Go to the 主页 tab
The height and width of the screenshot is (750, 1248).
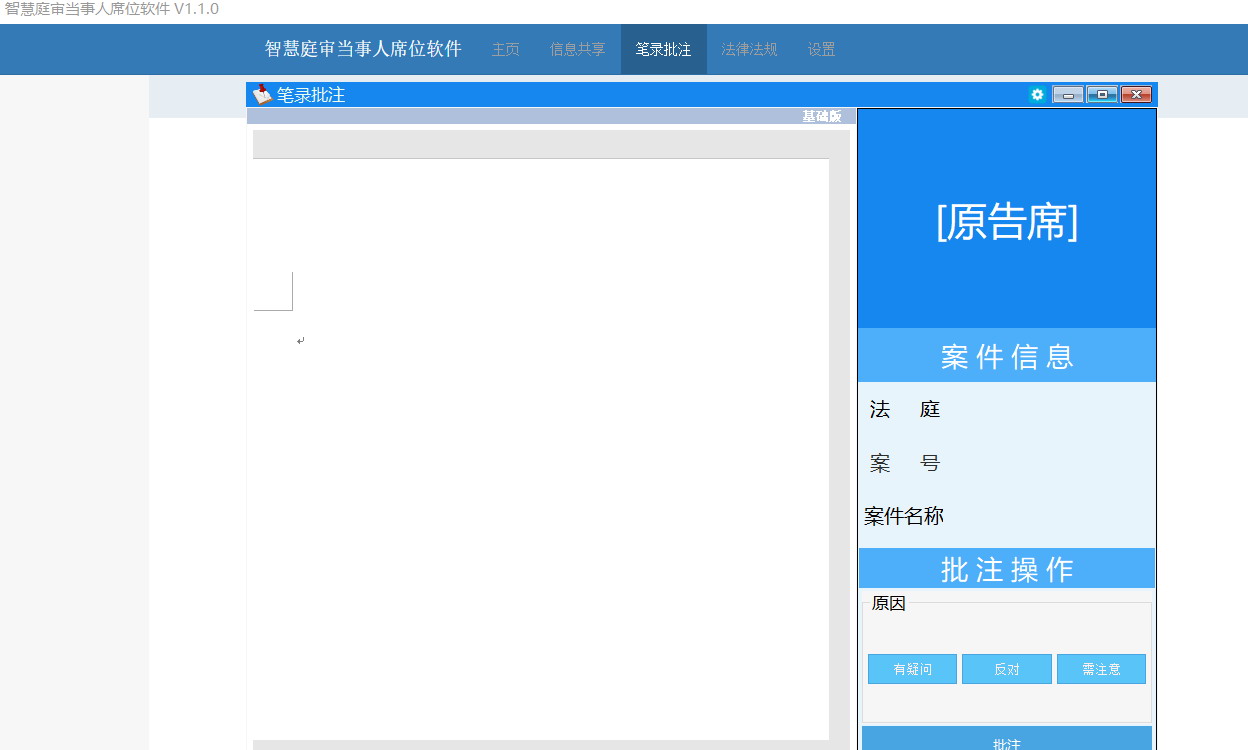tap(506, 49)
